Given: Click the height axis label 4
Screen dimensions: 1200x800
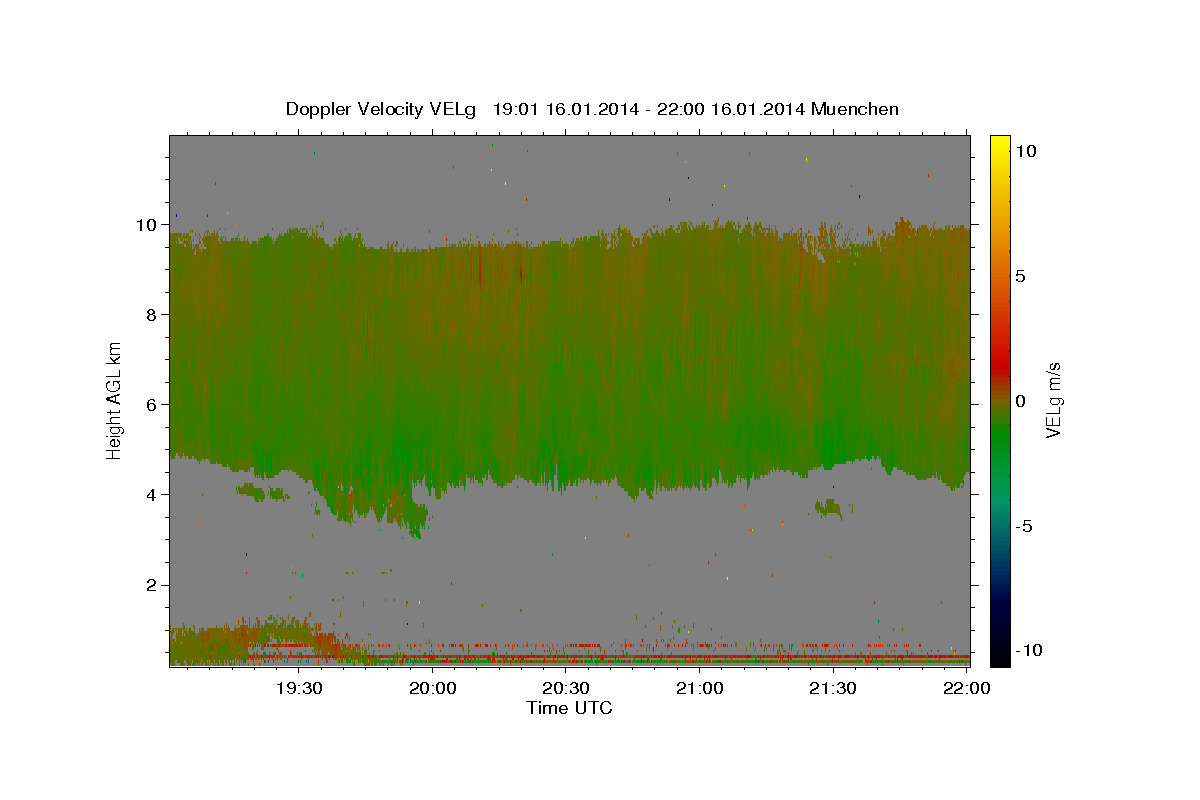Looking at the screenshot, I should 150,494.
